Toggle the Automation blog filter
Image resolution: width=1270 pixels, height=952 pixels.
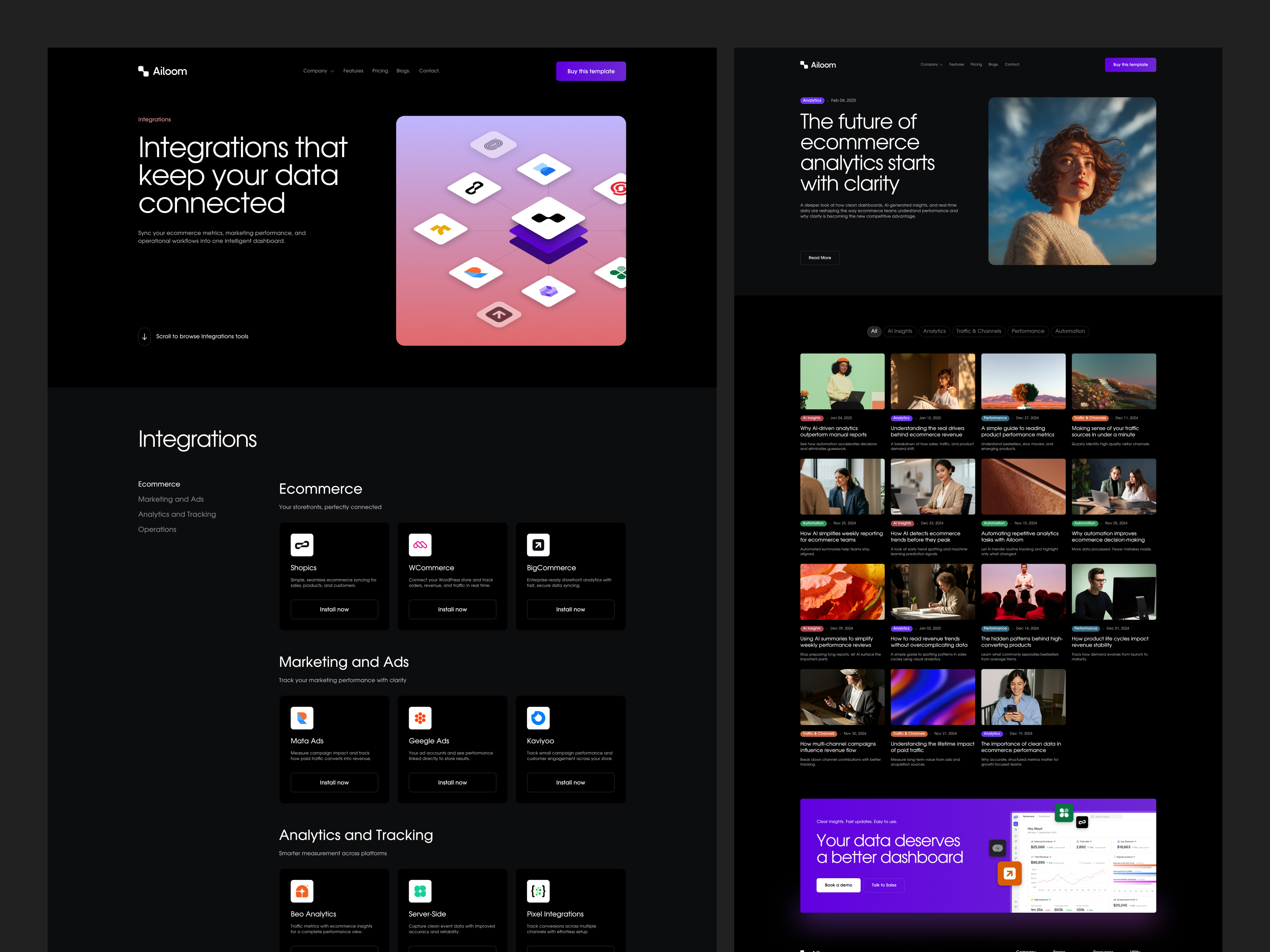pyautogui.click(x=1070, y=331)
